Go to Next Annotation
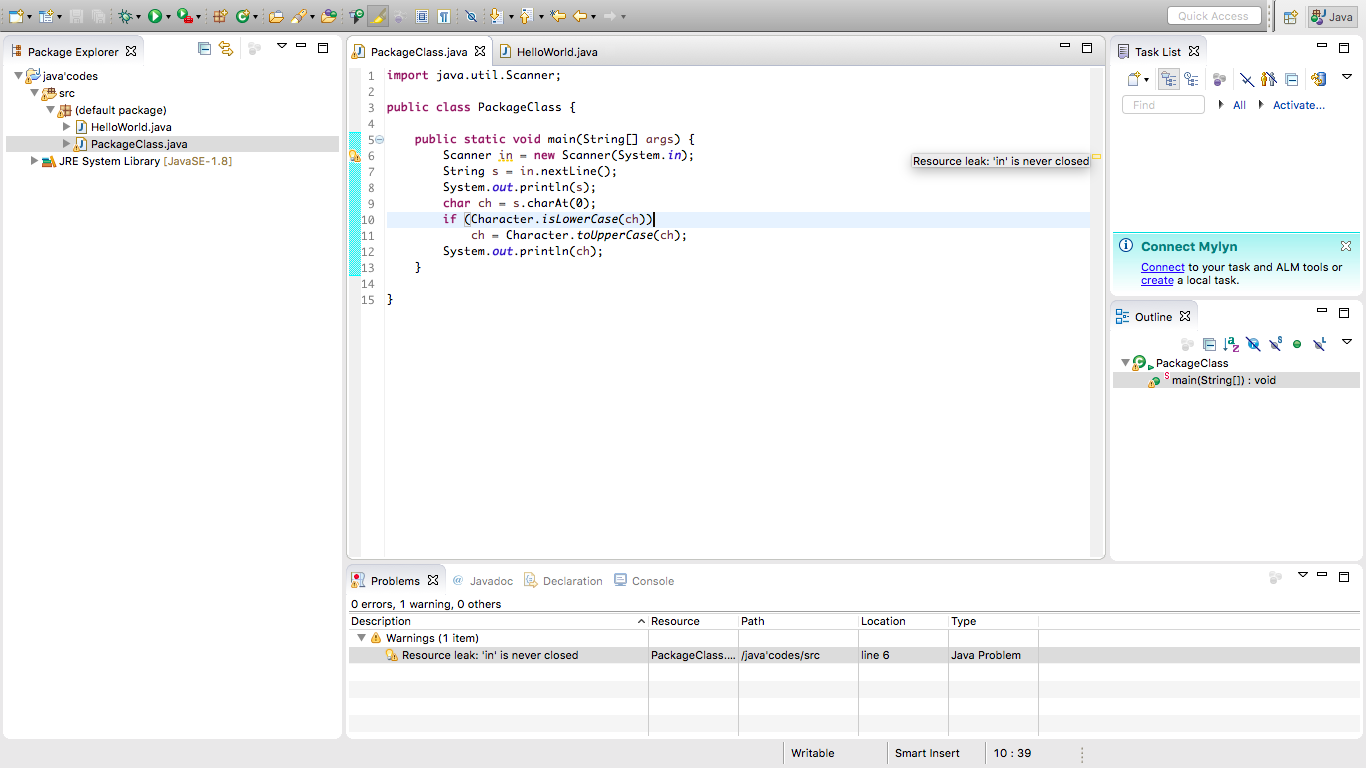This screenshot has width=1366, height=768. [497, 16]
